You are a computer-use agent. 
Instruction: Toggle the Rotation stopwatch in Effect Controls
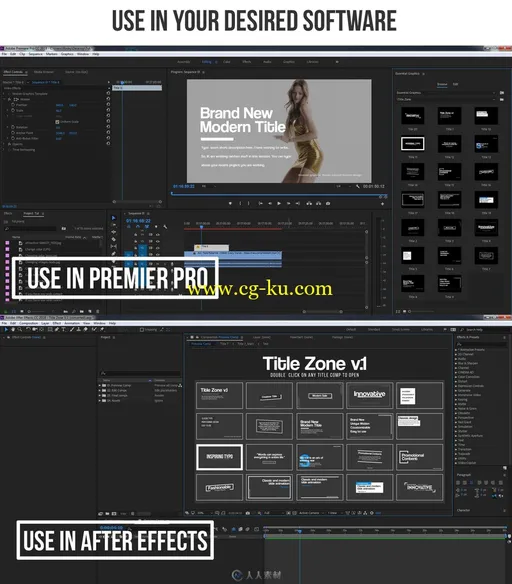13,127
